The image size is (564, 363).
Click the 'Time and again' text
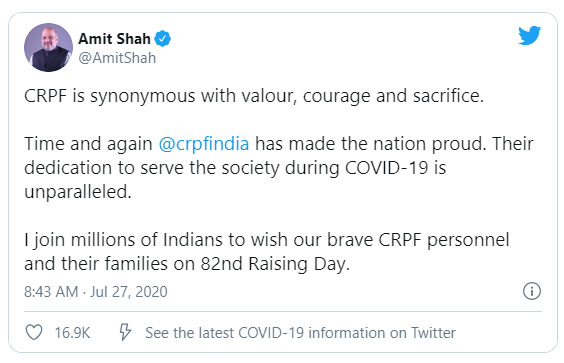point(88,144)
